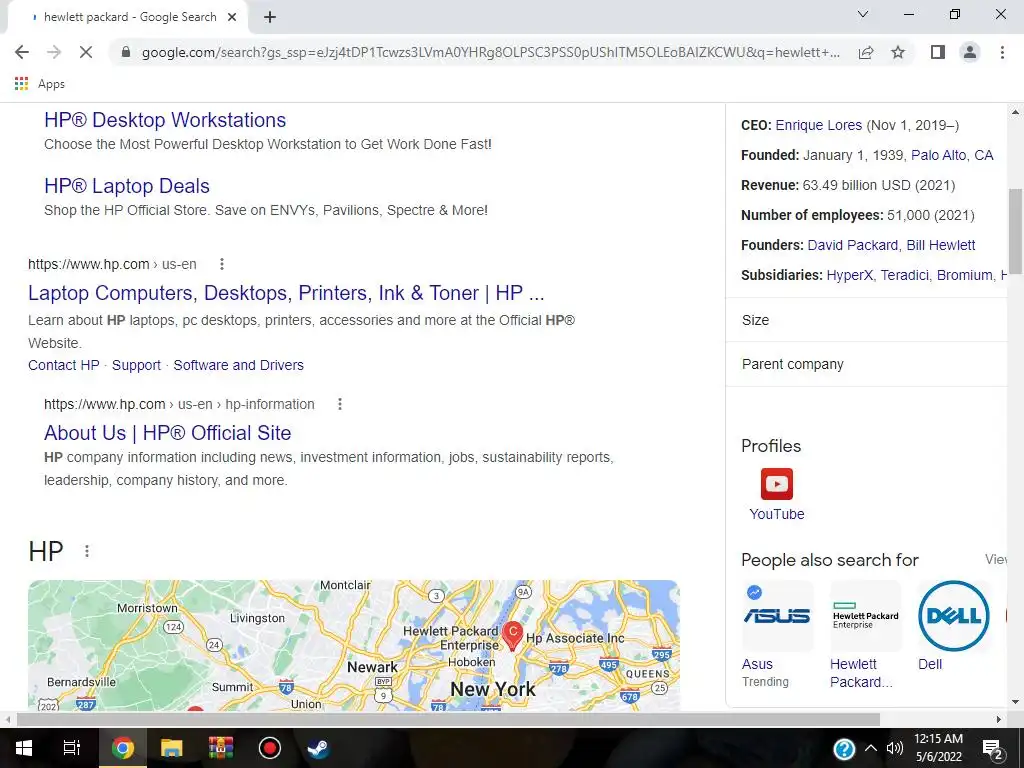Click the Bill Hewlett founder link
1024x768 pixels.
click(x=940, y=246)
